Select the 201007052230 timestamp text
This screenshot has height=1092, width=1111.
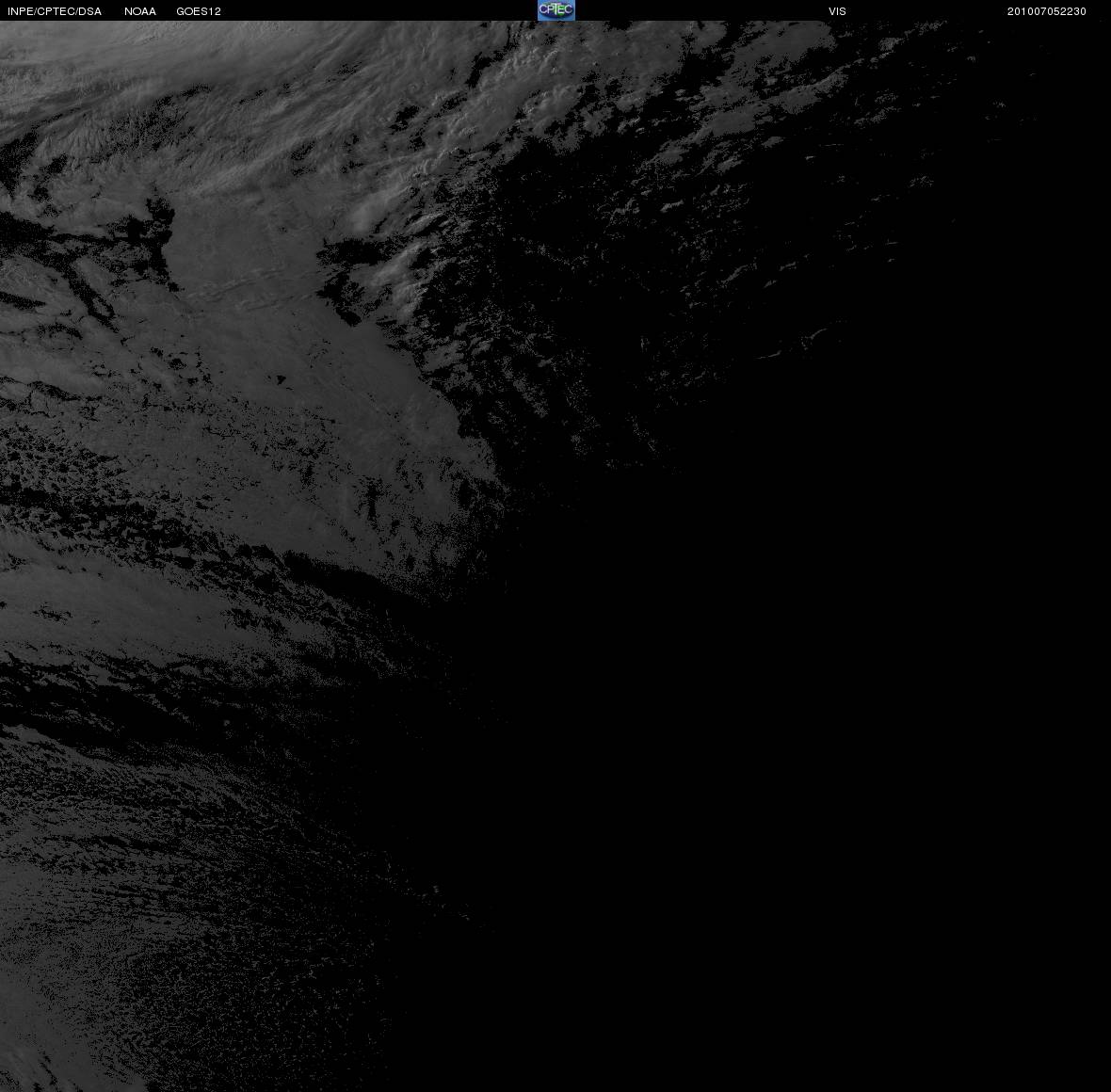tap(1047, 11)
